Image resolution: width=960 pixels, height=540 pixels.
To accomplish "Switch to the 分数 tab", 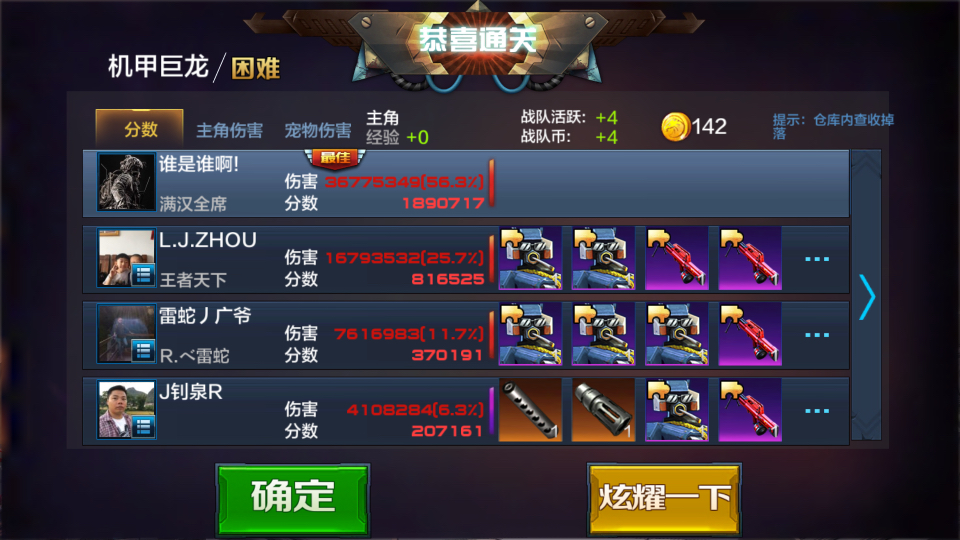I will (140, 129).
